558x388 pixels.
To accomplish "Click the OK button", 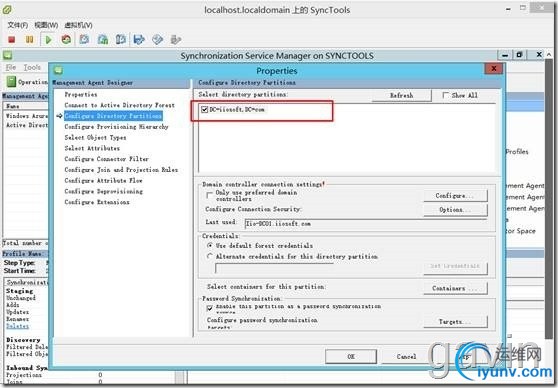I will [351, 356].
